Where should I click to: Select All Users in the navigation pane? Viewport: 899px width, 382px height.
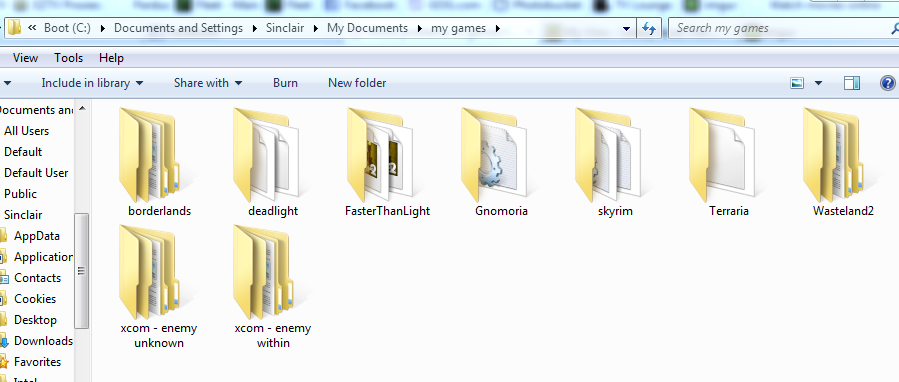[26, 131]
